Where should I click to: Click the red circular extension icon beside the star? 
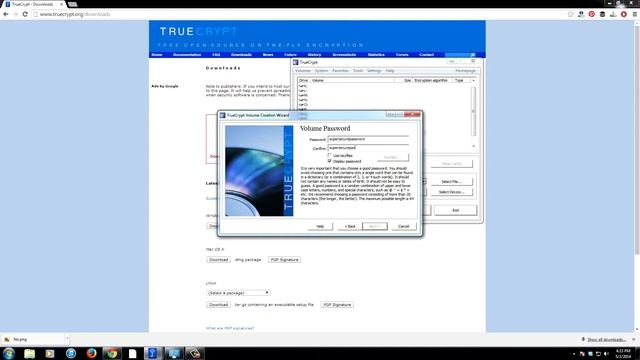(x=591, y=14)
